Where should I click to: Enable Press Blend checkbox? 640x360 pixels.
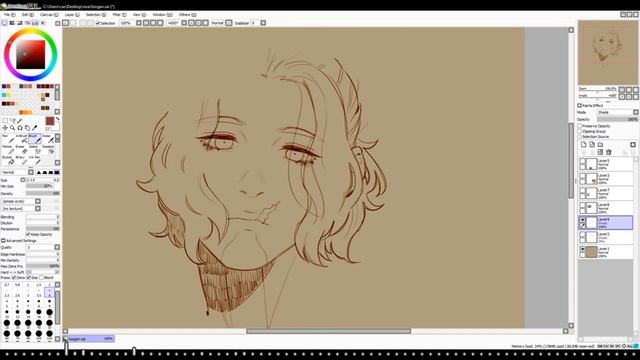(41, 278)
